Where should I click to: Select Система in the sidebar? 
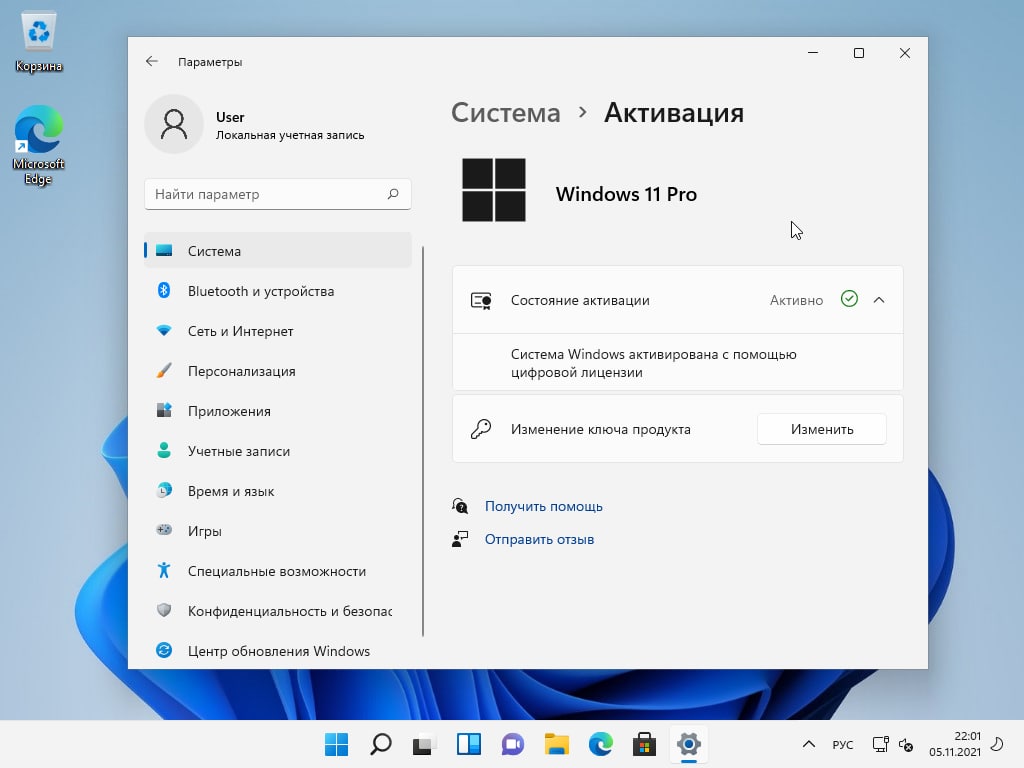coord(278,251)
